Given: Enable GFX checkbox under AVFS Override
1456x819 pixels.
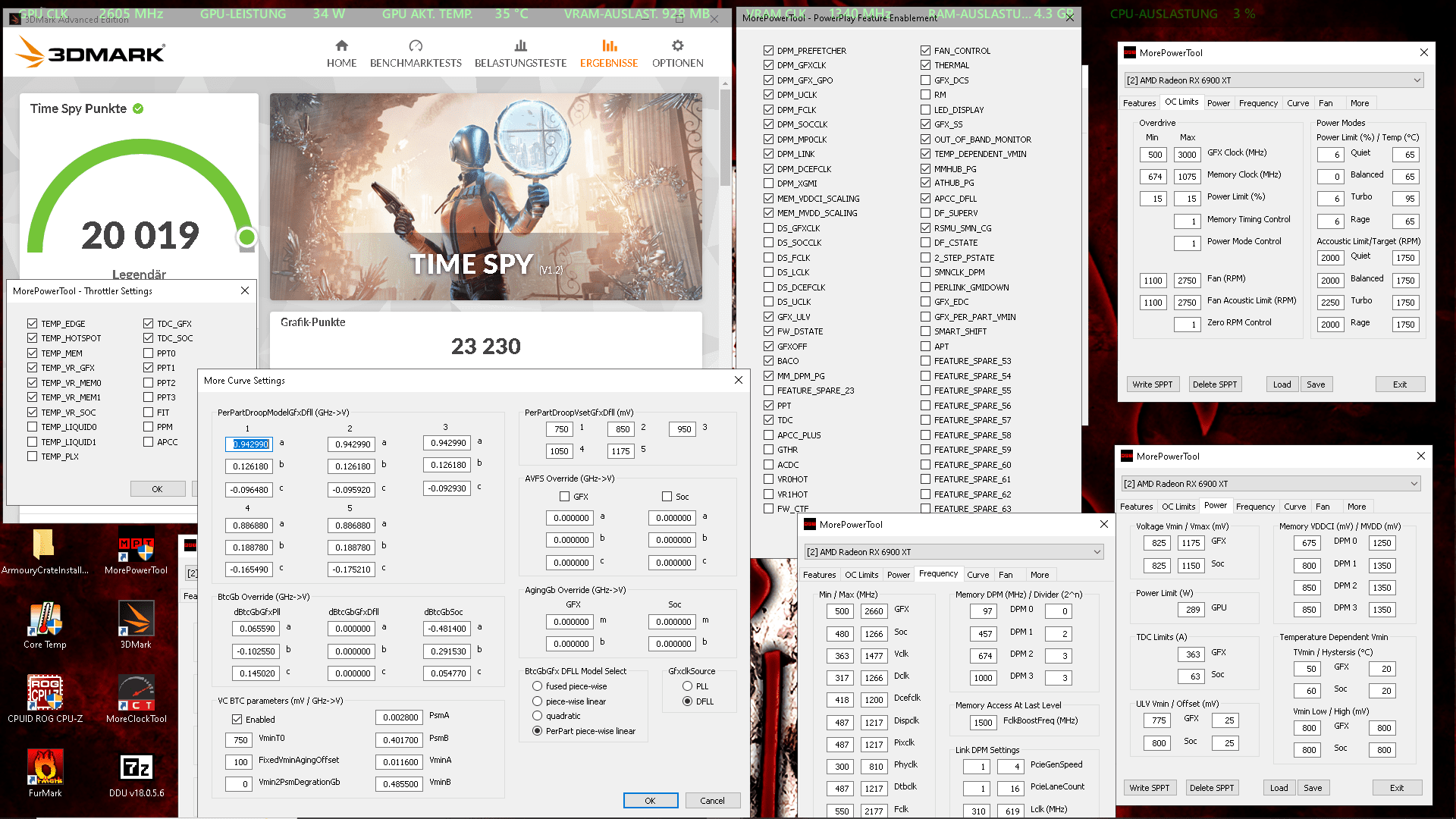Looking at the screenshot, I should 564,497.
